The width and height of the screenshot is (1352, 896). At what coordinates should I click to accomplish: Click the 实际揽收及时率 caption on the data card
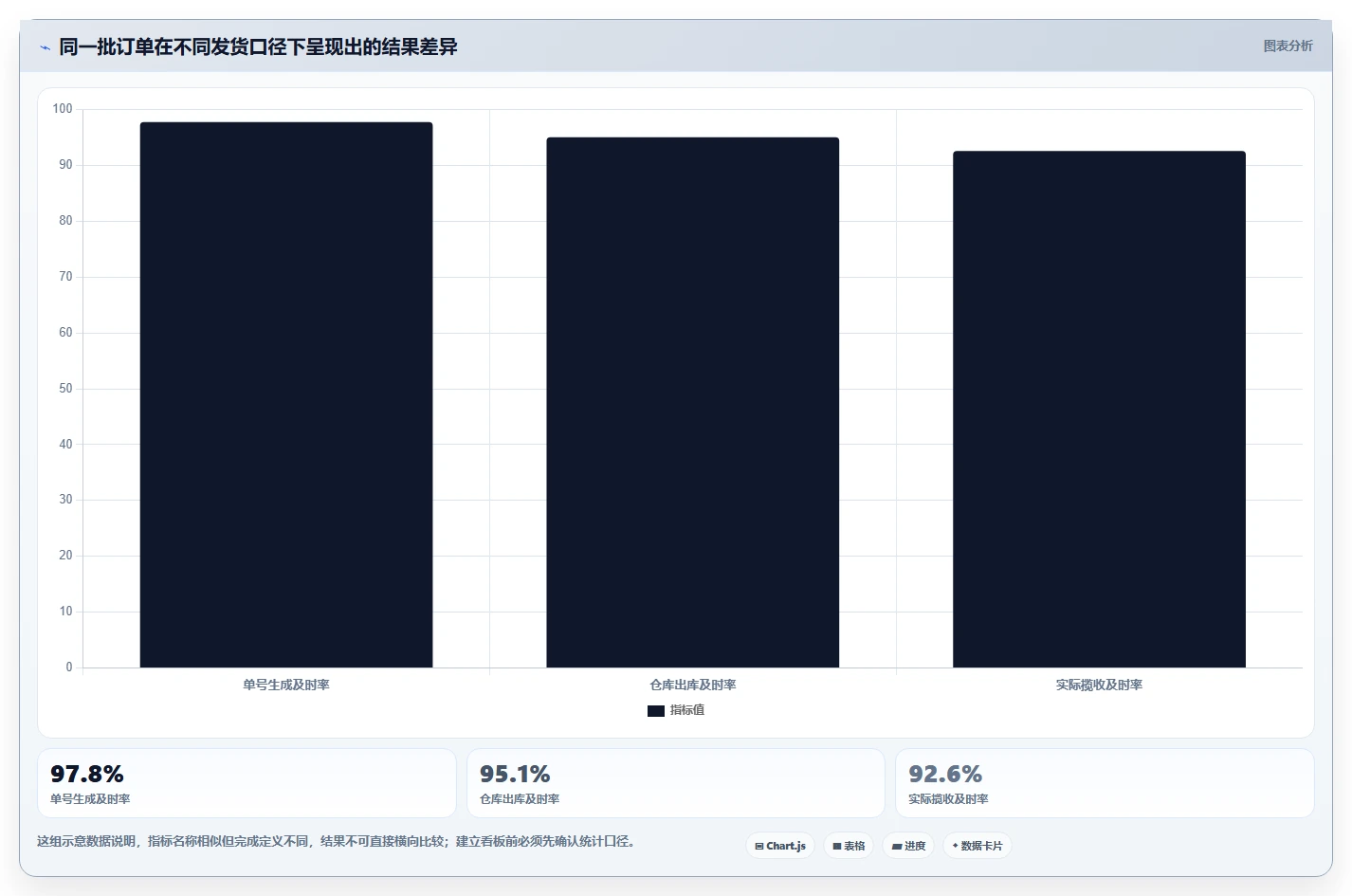pos(948,799)
